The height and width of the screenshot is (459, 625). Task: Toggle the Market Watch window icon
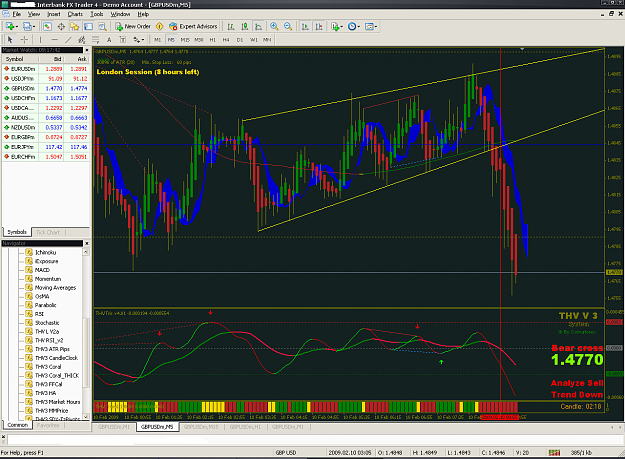coord(47,27)
